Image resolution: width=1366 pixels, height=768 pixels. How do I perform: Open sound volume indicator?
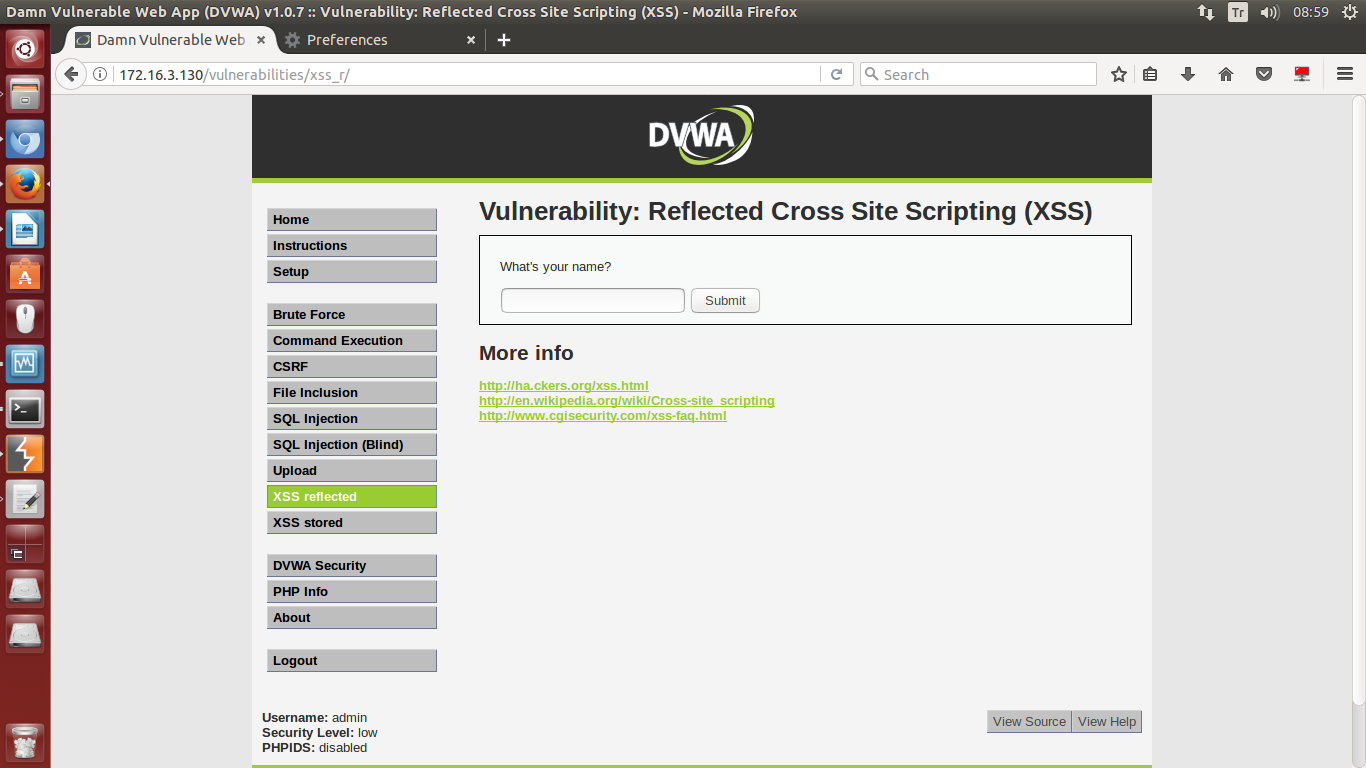click(1270, 12)
